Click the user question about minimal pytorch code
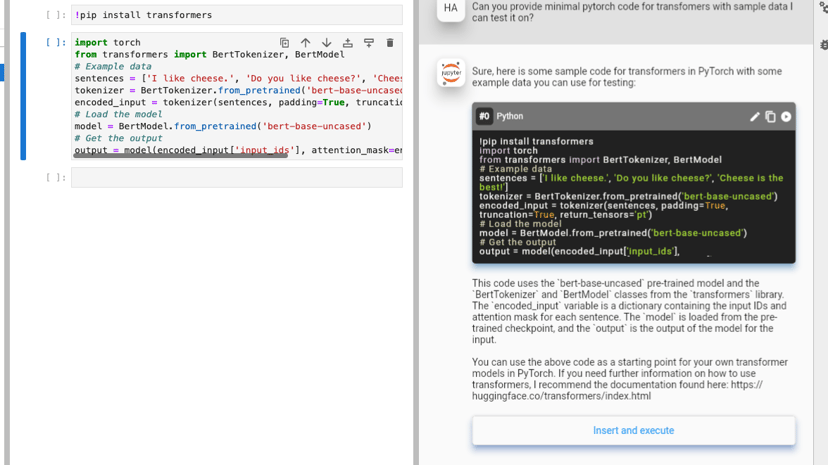This screenshot has width=828, height=465. click(633, 12)
